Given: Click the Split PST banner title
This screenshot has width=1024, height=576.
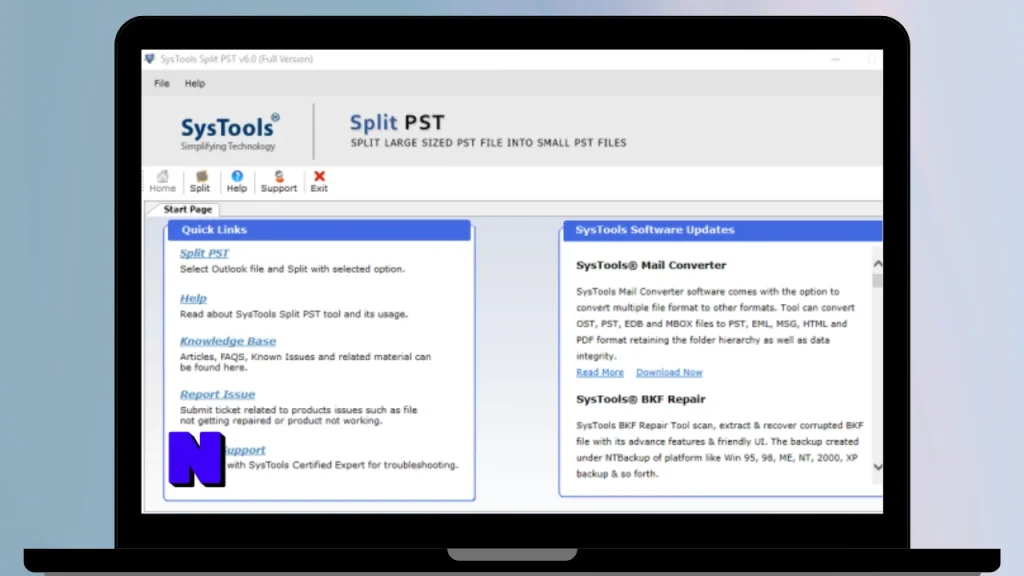Looking at the screenshot, I should pos(397,122).
